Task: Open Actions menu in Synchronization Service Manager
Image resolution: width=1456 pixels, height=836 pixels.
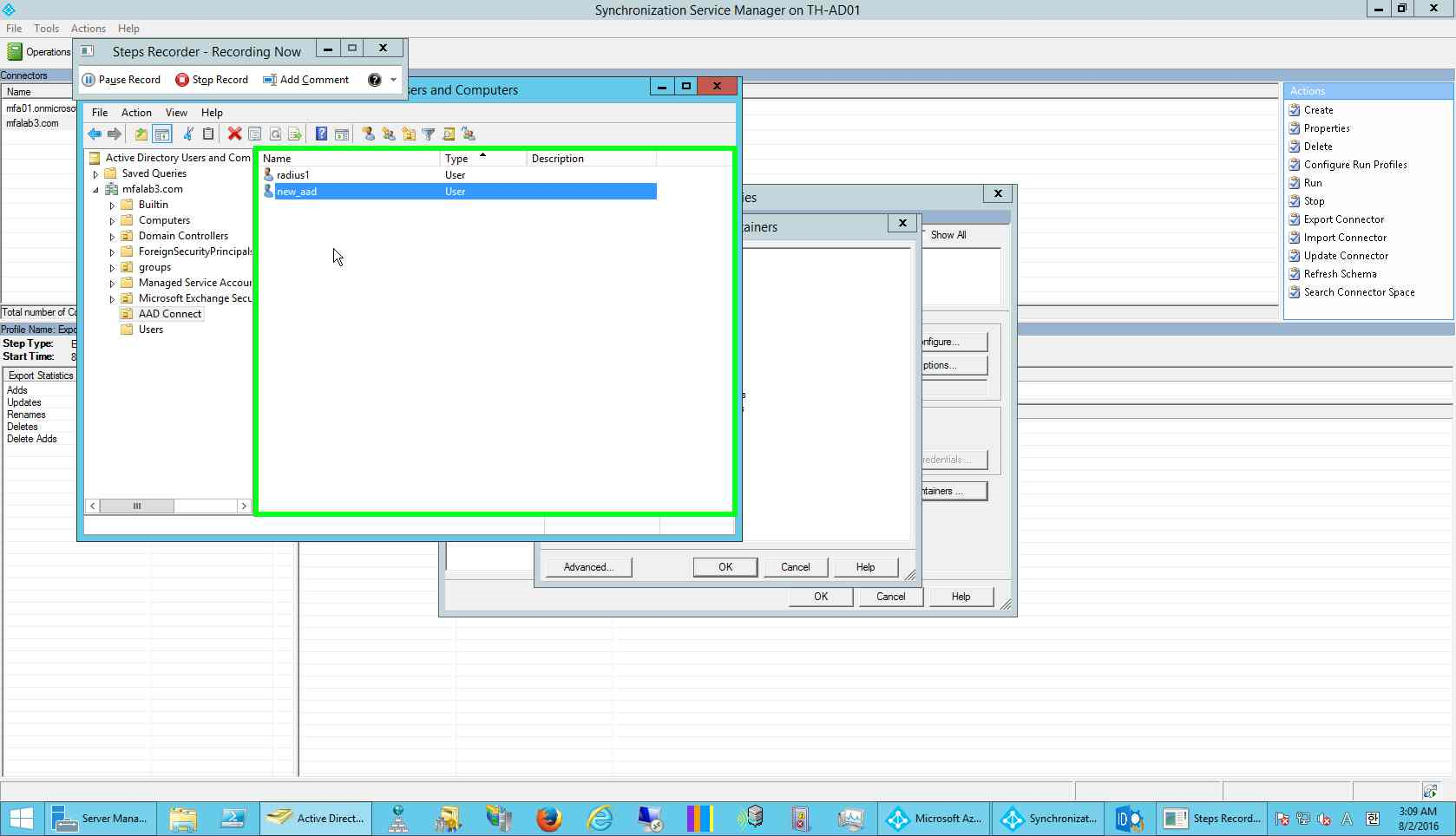Action: 89,29
